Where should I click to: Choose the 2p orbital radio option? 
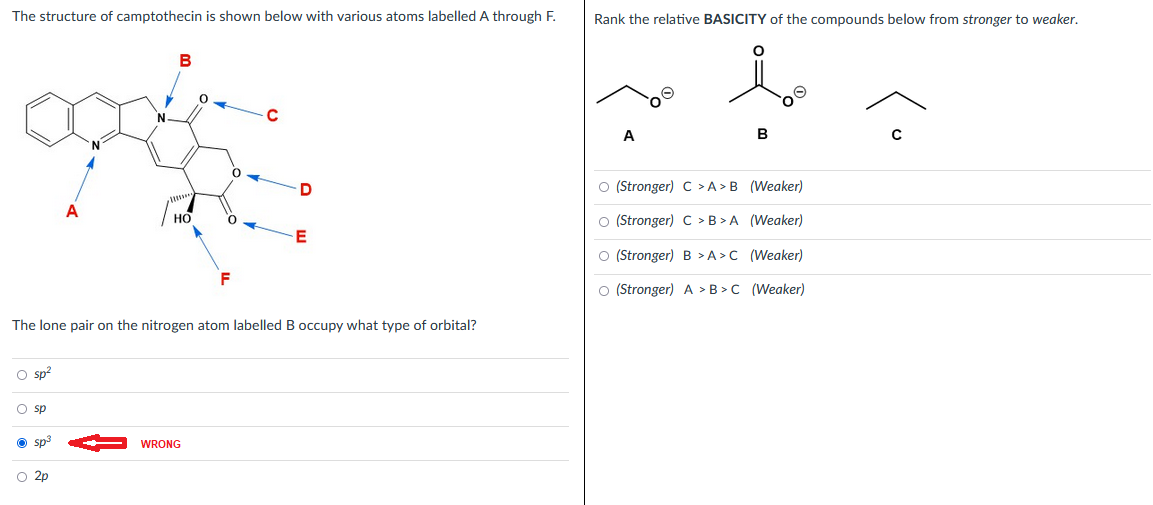pyautogui.click(x=21, y=477)
